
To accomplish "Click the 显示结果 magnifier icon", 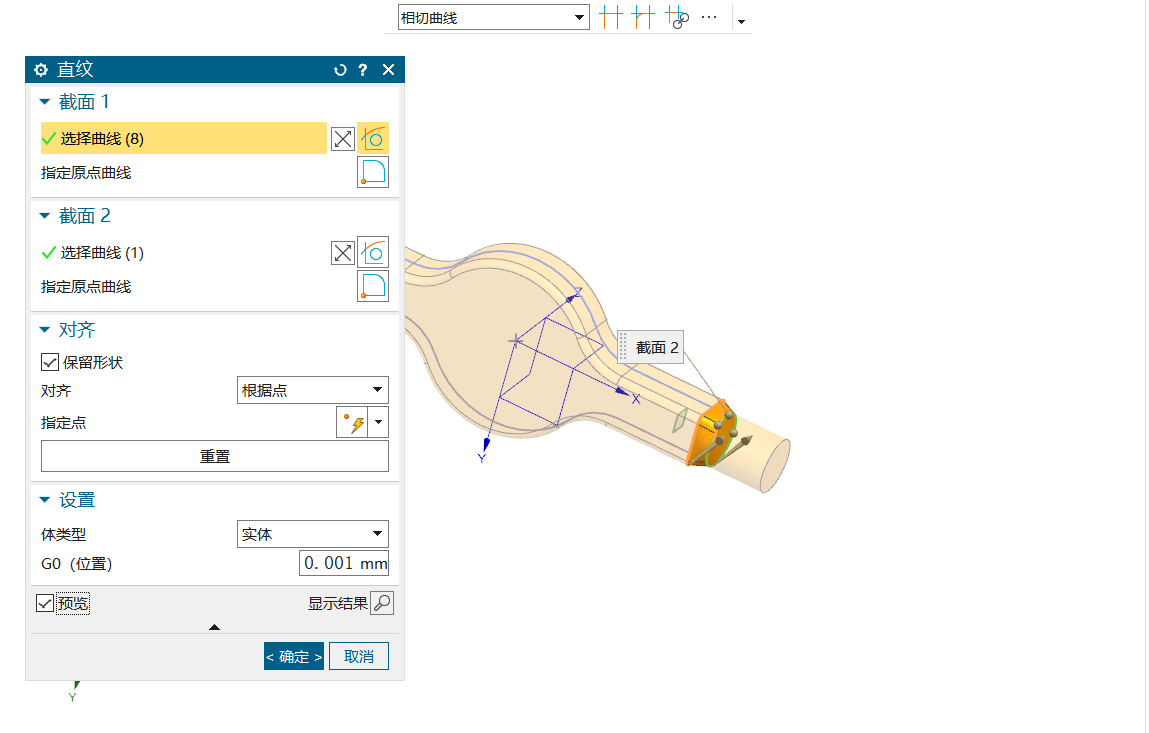I will [383, 603].
